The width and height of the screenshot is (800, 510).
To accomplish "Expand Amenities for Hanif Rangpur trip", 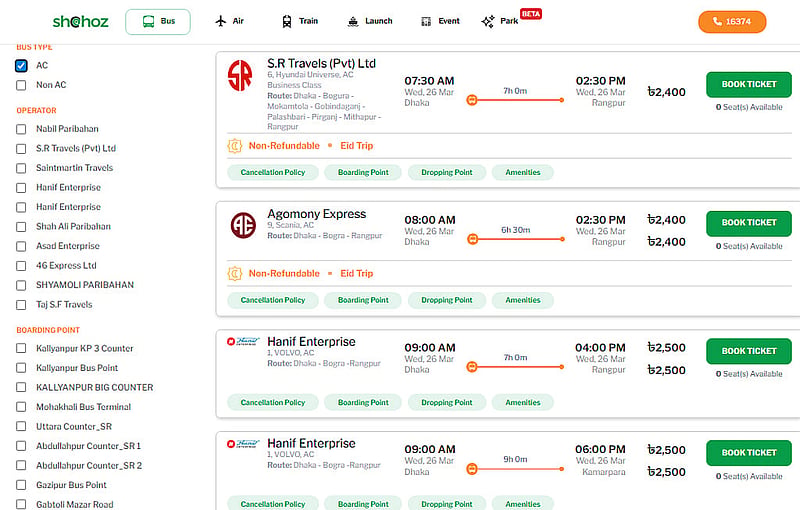I will click(x=522, y=402).
